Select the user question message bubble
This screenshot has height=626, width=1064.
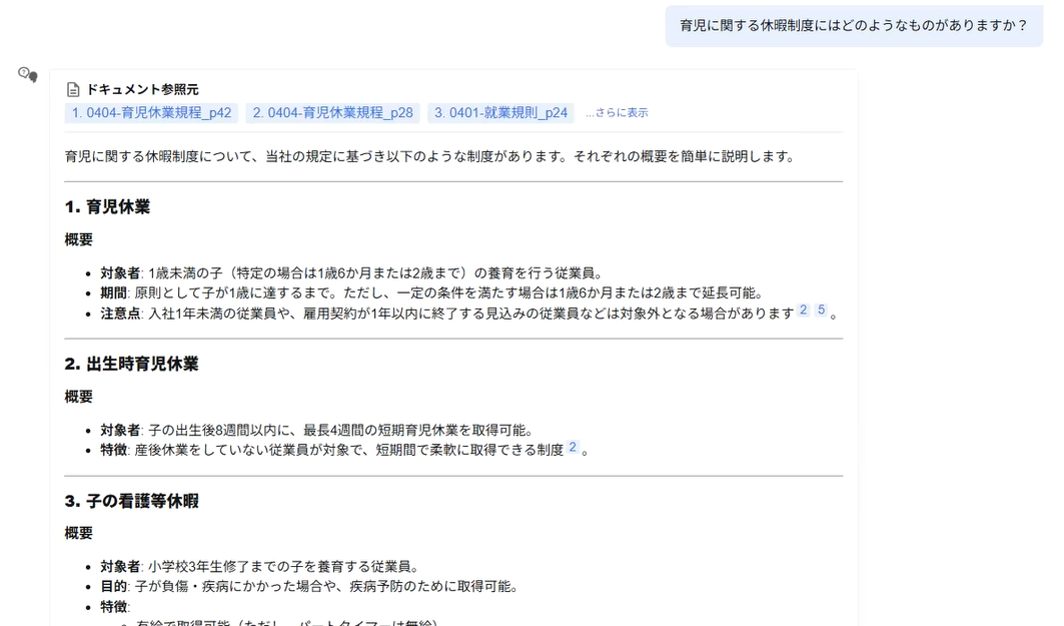coord(854,26)
